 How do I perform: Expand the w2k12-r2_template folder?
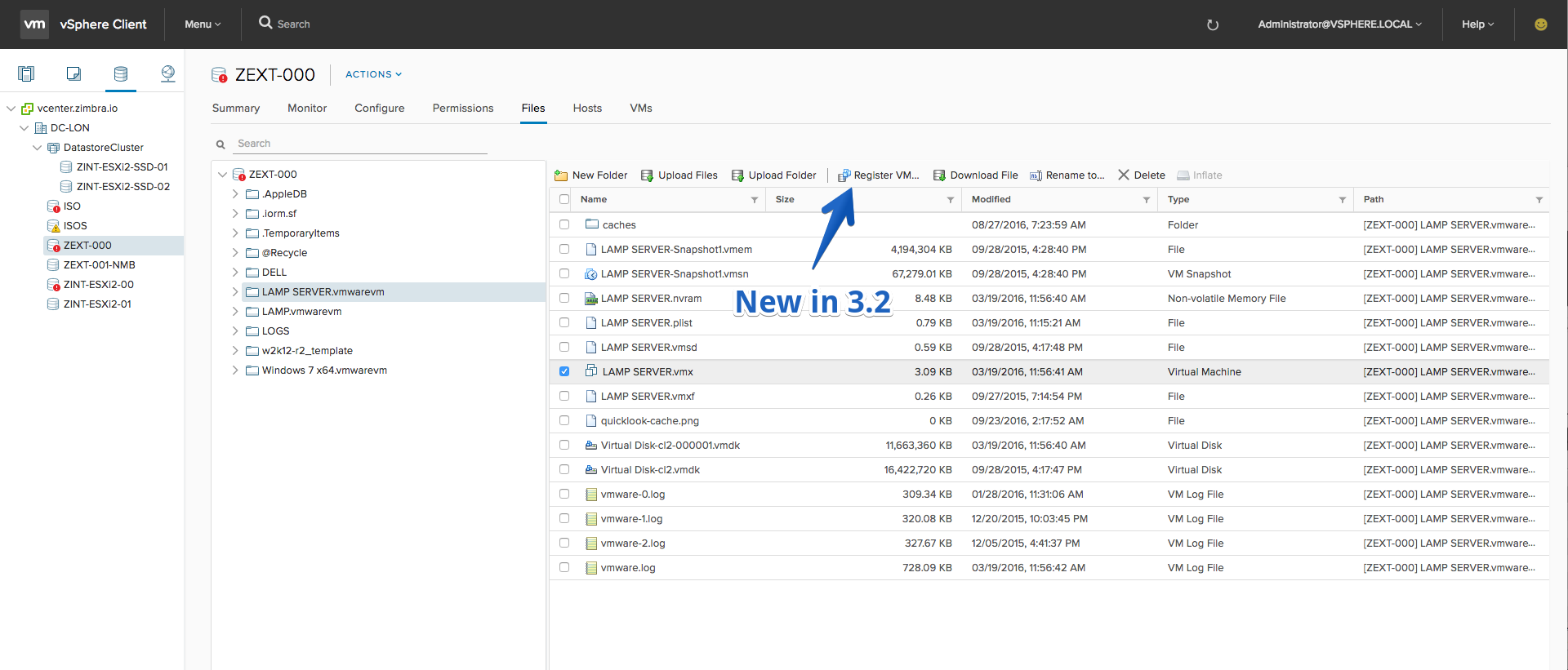235,351
